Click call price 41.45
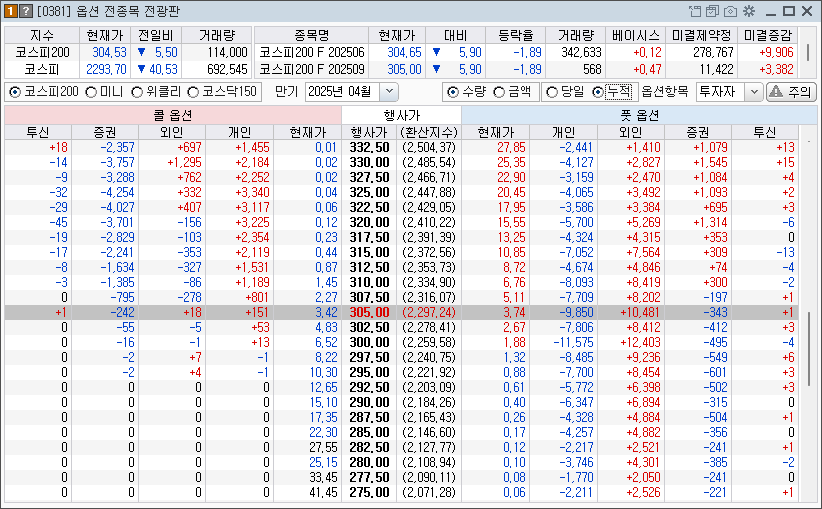 [323, 492]
